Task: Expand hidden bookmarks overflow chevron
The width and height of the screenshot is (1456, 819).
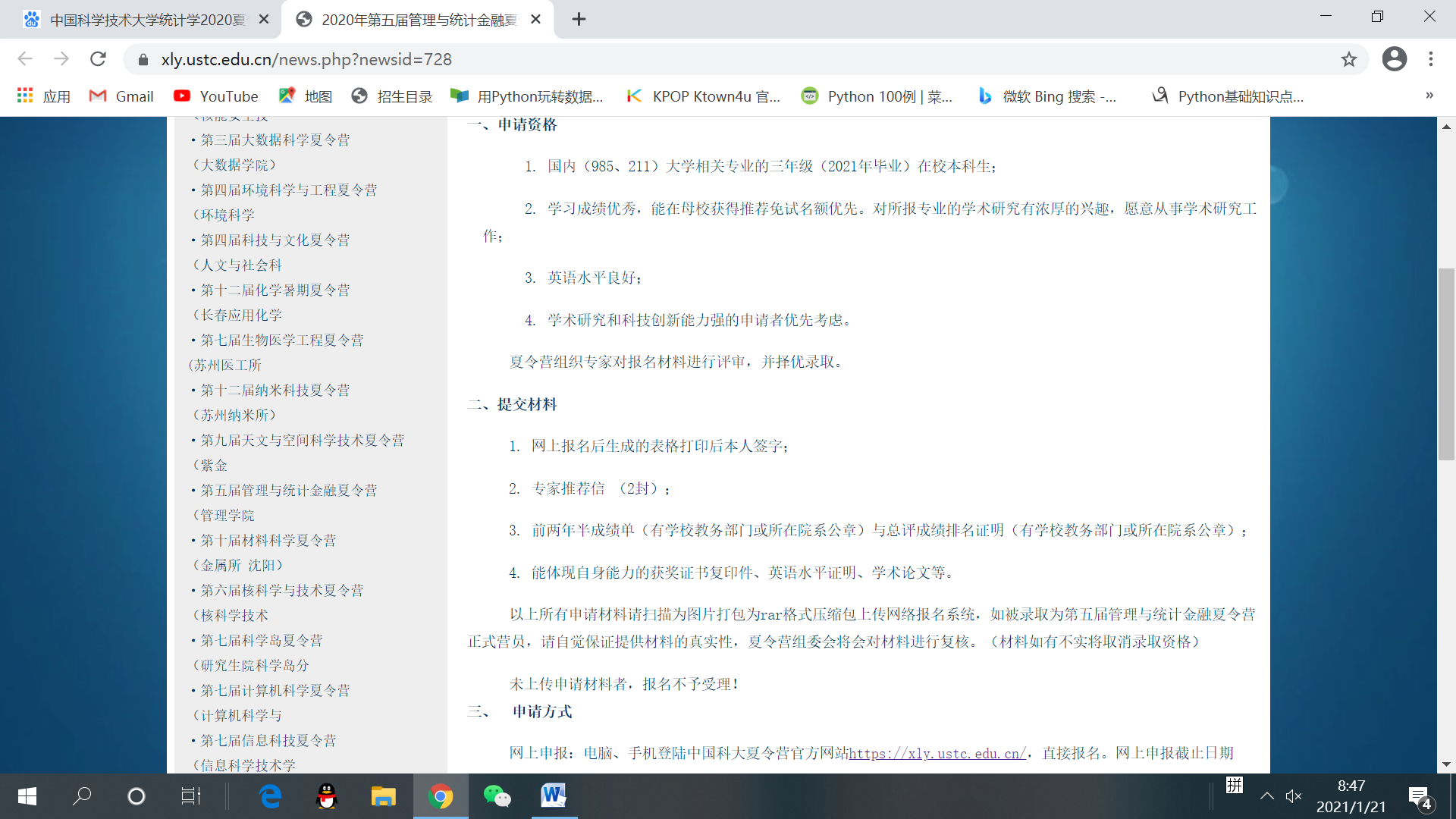Action: [x=1429, y=96]
